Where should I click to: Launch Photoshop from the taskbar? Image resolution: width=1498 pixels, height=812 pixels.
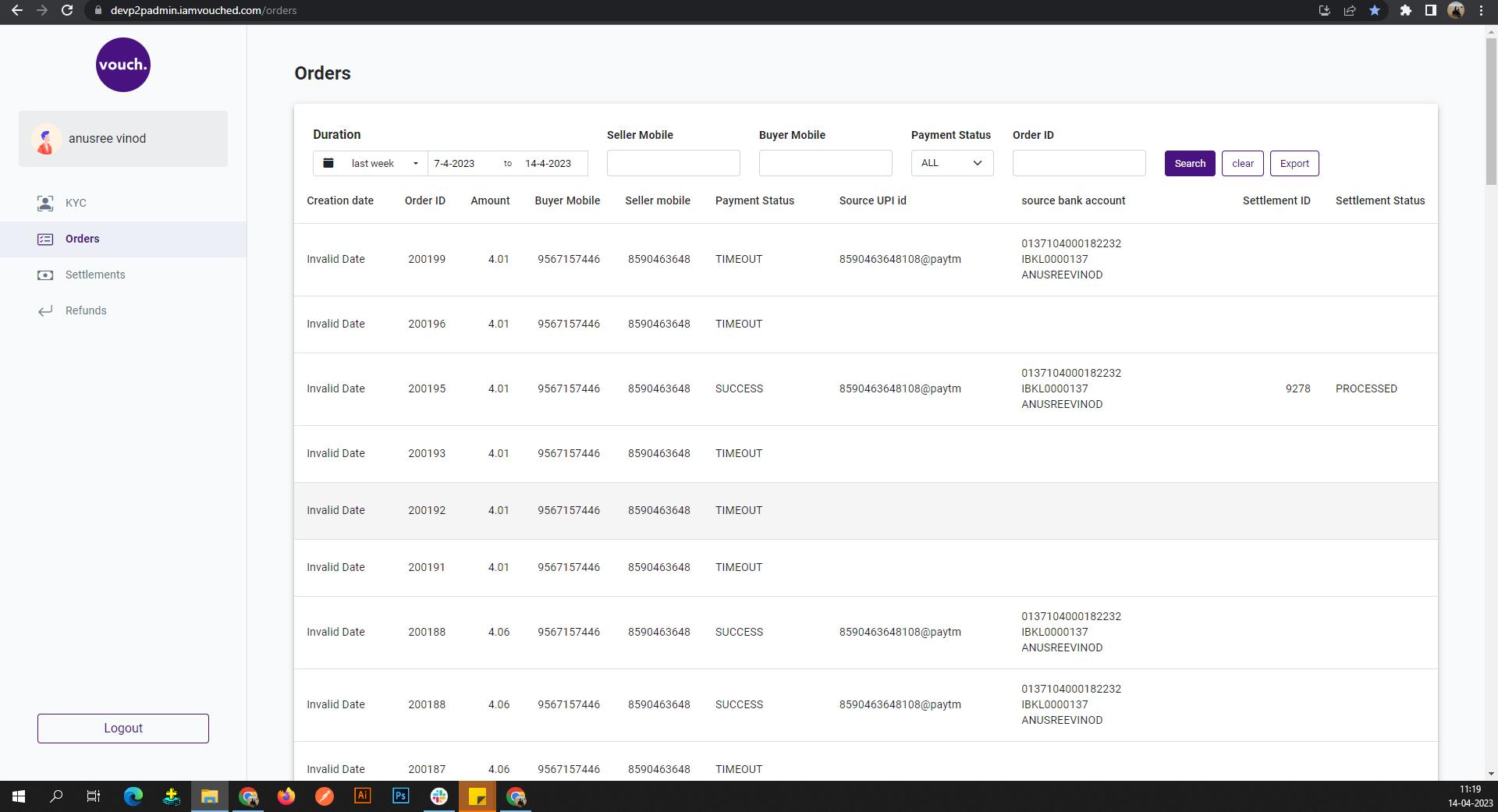[400, 796]
